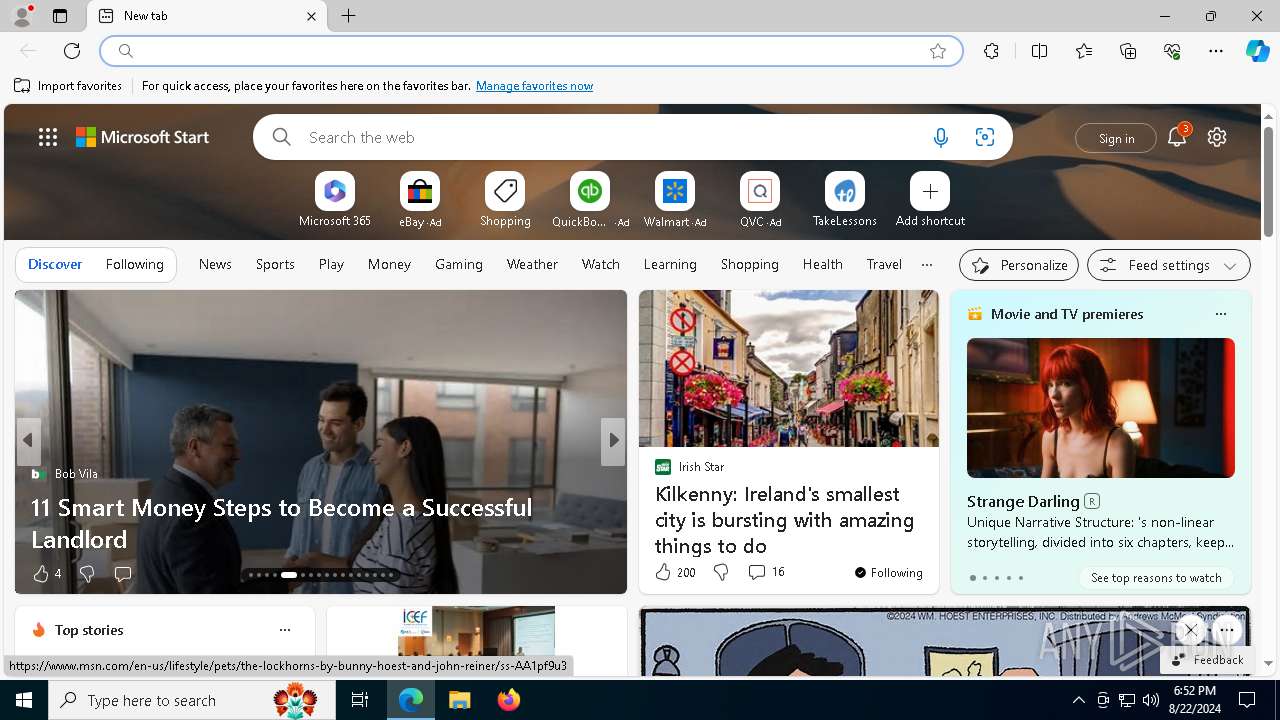
Task: Click the Search the web box
Action: click(x=632, y=137)
